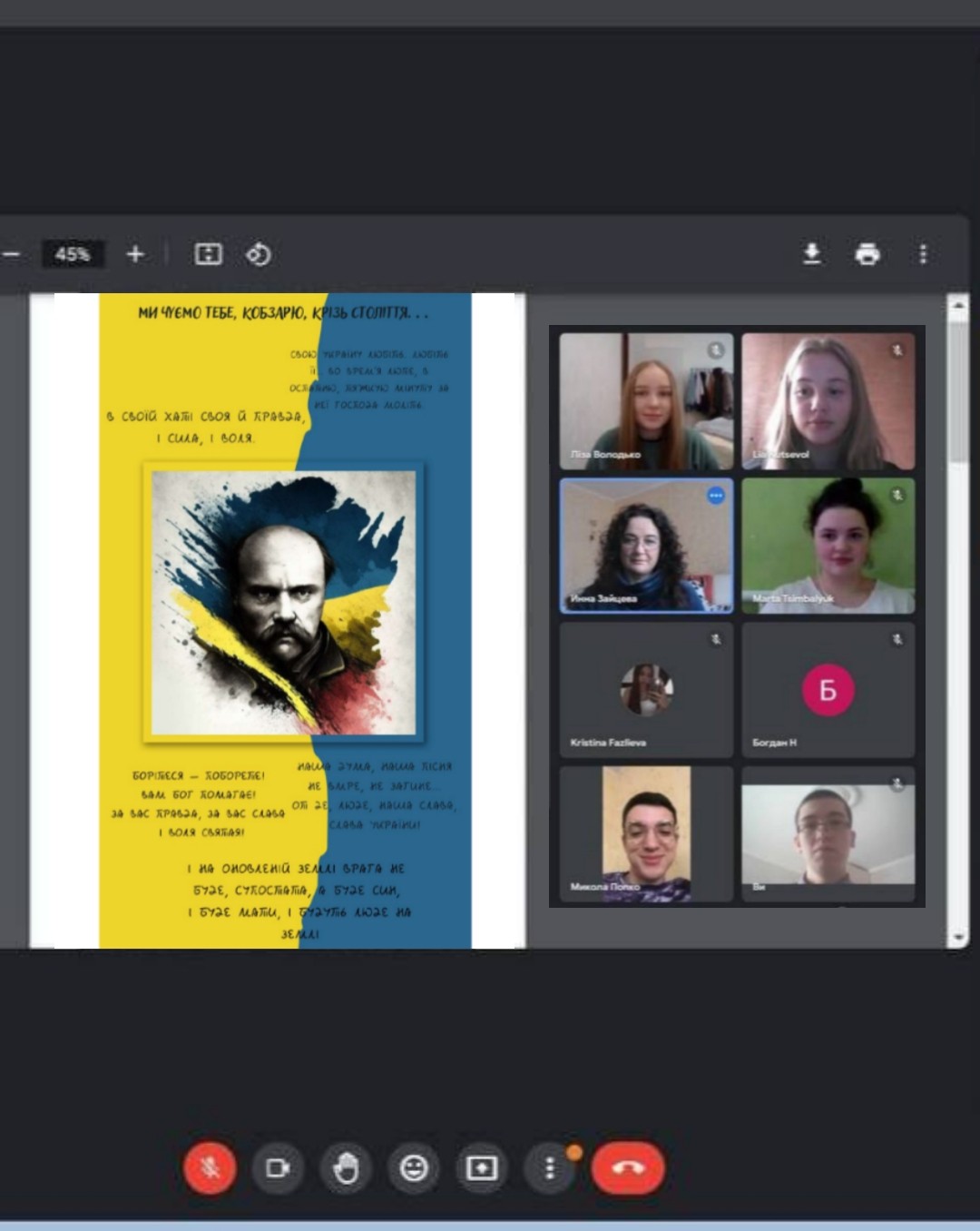Viewport: 980px width, 1231px height.
Task: Click the 'Marta Tsimbalyuk' name label
Action: [792, 598]
